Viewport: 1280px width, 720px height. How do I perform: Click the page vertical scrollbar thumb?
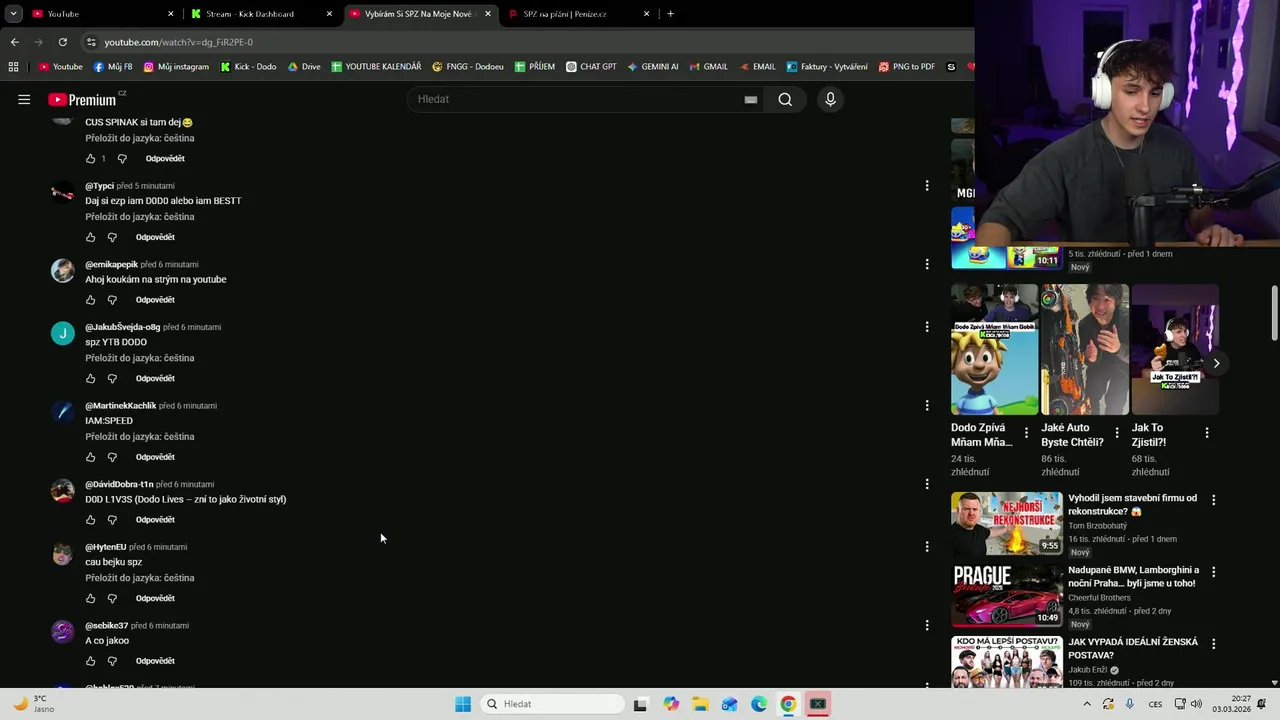1274,313
